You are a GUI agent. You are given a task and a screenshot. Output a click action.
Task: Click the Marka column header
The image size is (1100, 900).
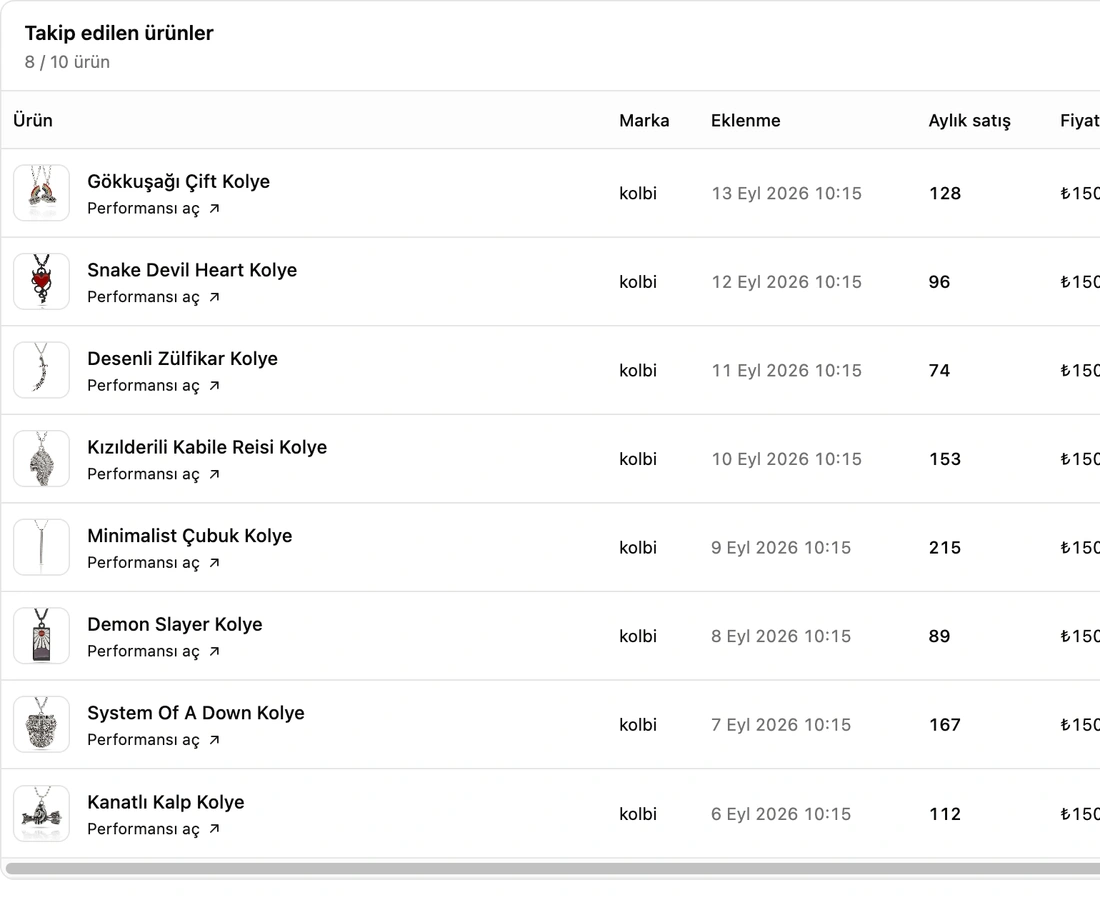click(644, 120)
